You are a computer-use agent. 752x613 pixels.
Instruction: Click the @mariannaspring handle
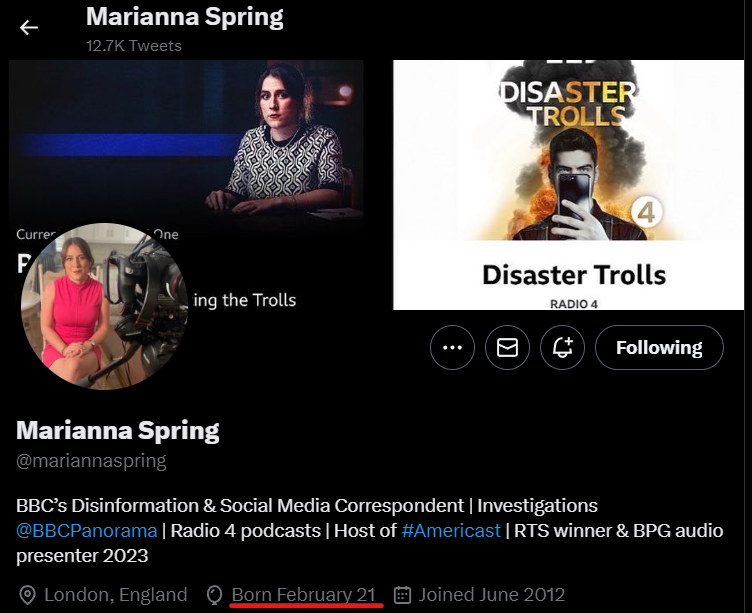point(91,460)
